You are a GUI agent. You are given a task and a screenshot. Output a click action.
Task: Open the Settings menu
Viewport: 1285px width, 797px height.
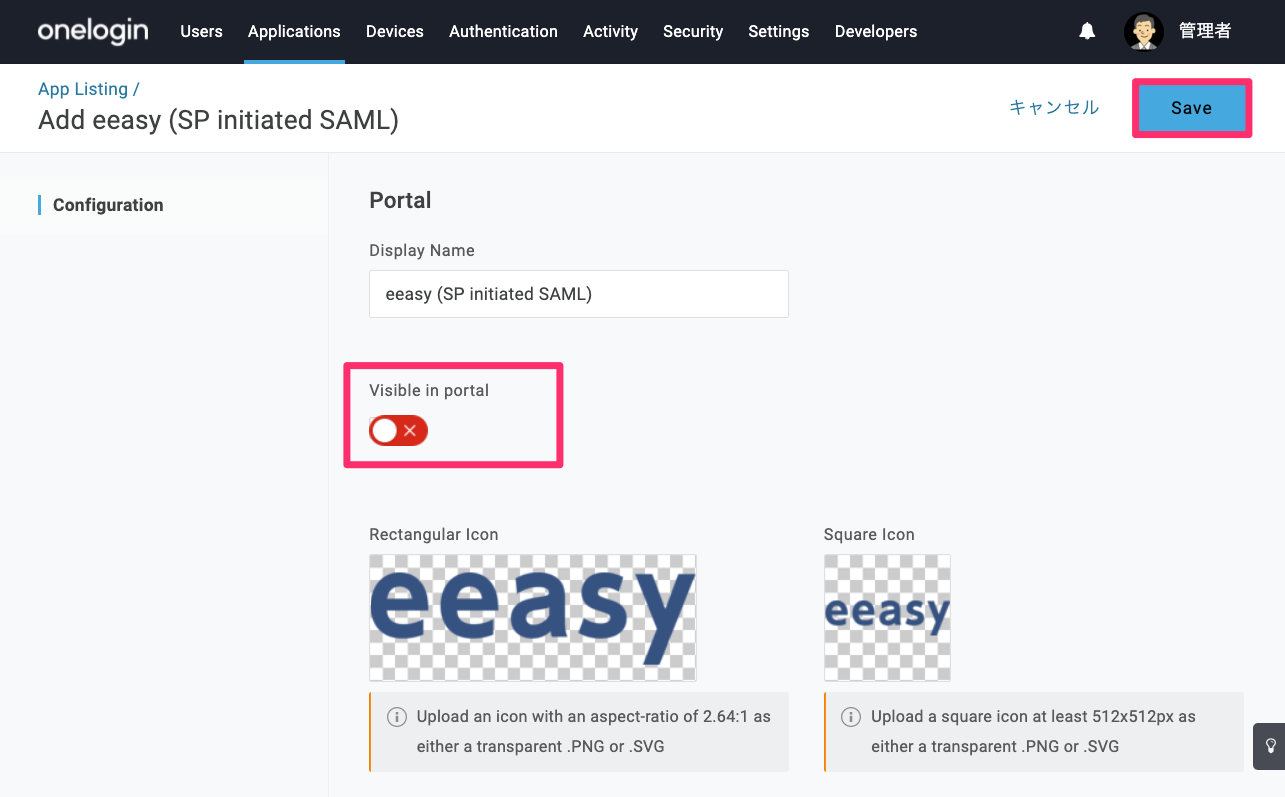coord(778,32)
